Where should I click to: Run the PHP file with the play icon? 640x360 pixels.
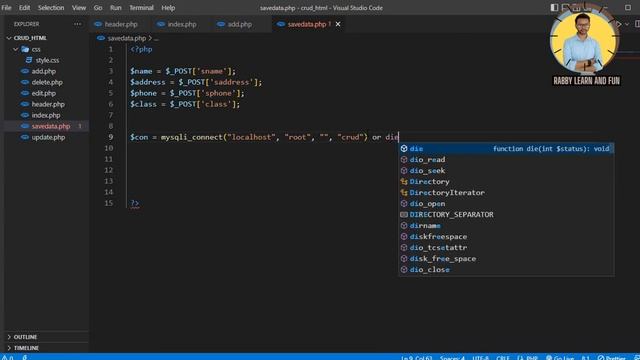619,24
